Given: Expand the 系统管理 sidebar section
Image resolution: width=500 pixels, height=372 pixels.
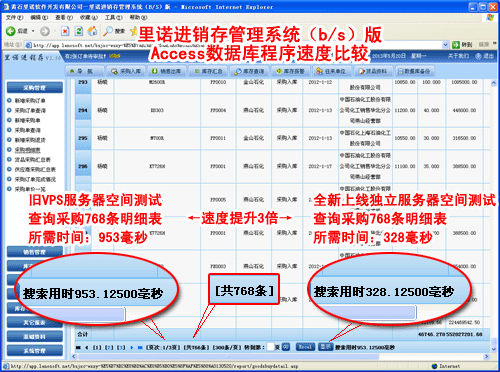Looking at the screenshot, I should point(35,351).
